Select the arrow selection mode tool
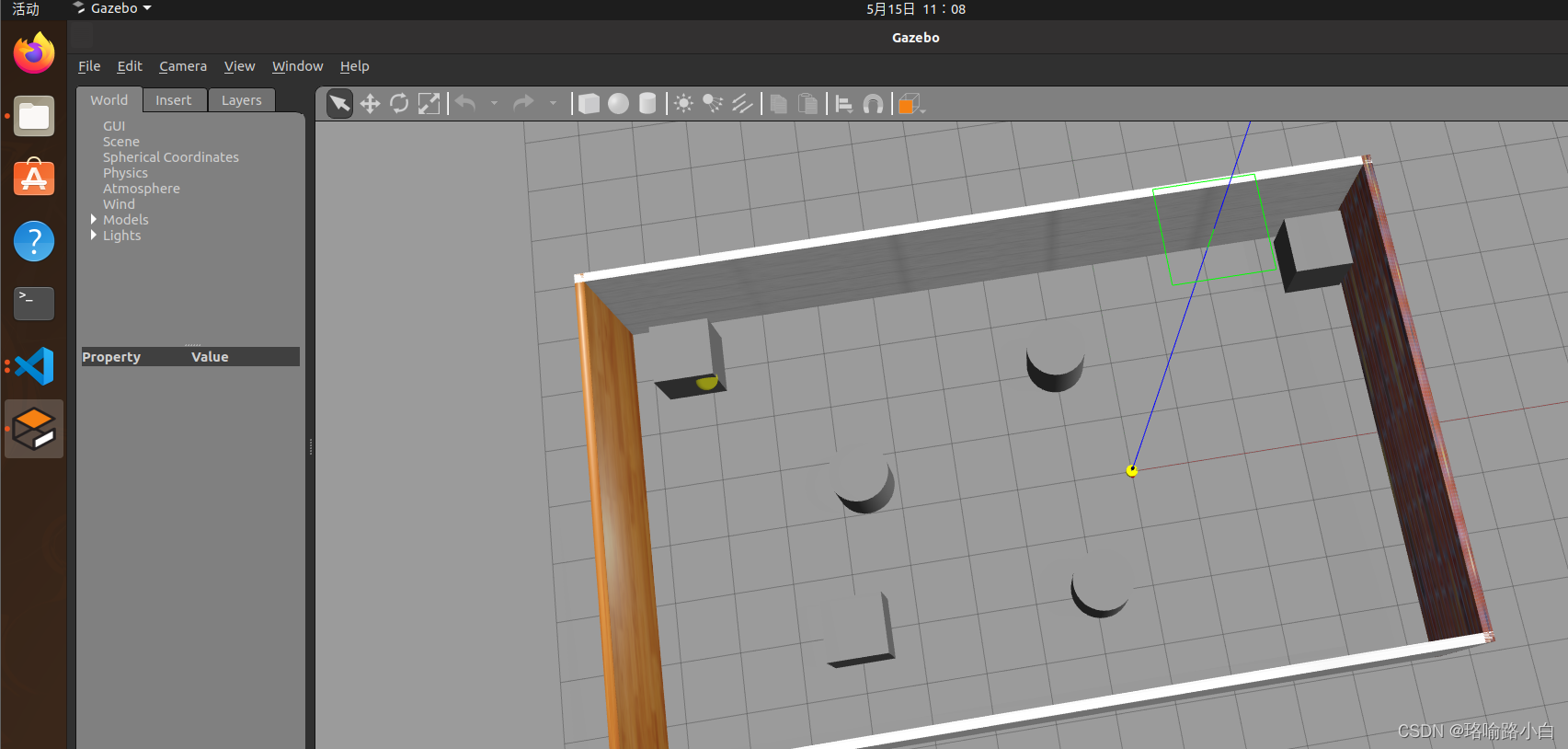The image size is (1568, 749). pos(339,103)
